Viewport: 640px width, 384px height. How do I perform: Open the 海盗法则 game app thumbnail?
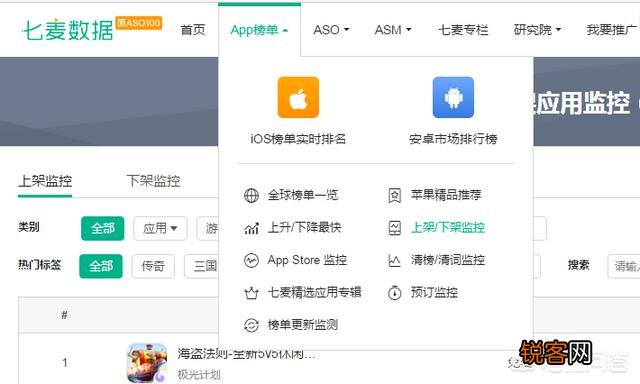(x=147, y=363)
